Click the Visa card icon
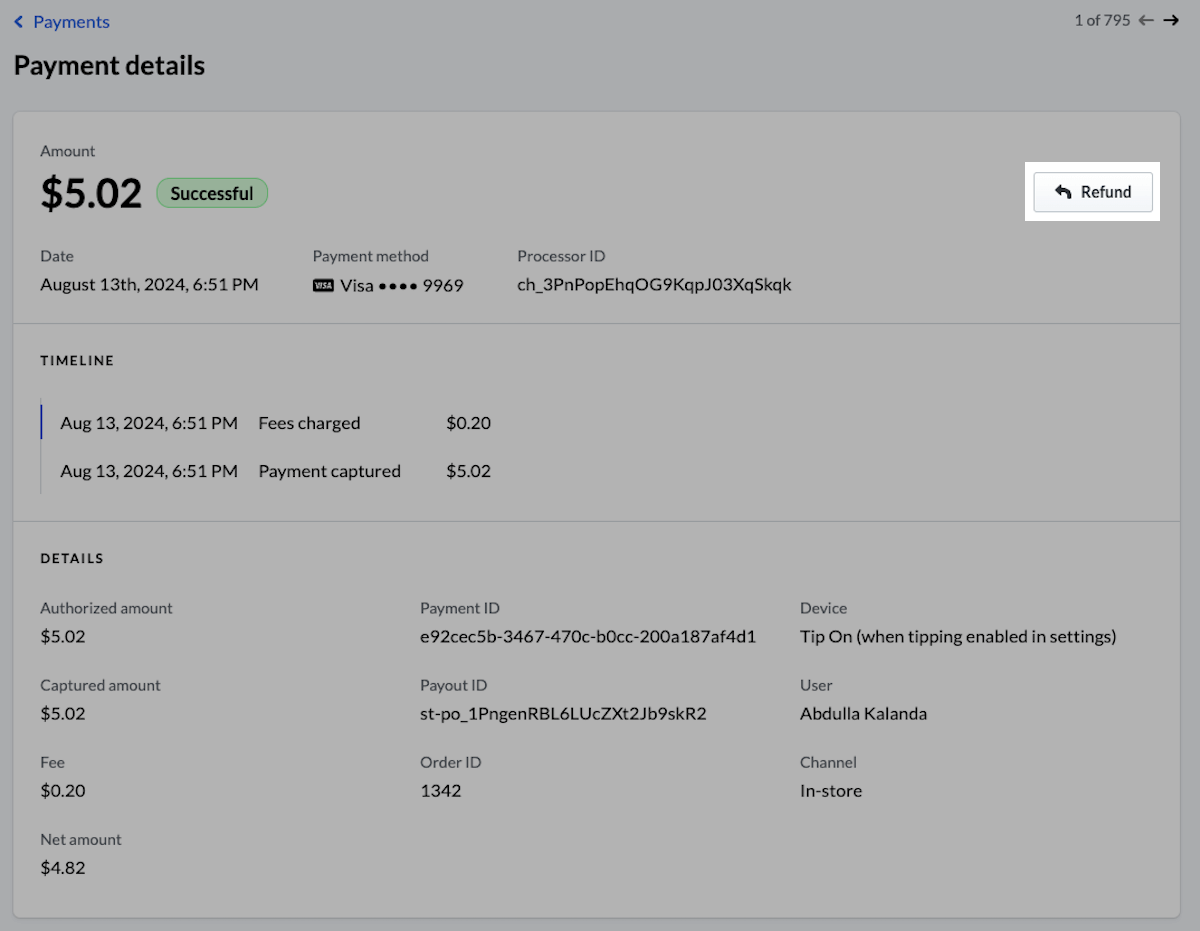The height and width of the screenshot is (931, 1200). [x=323, y=285]
